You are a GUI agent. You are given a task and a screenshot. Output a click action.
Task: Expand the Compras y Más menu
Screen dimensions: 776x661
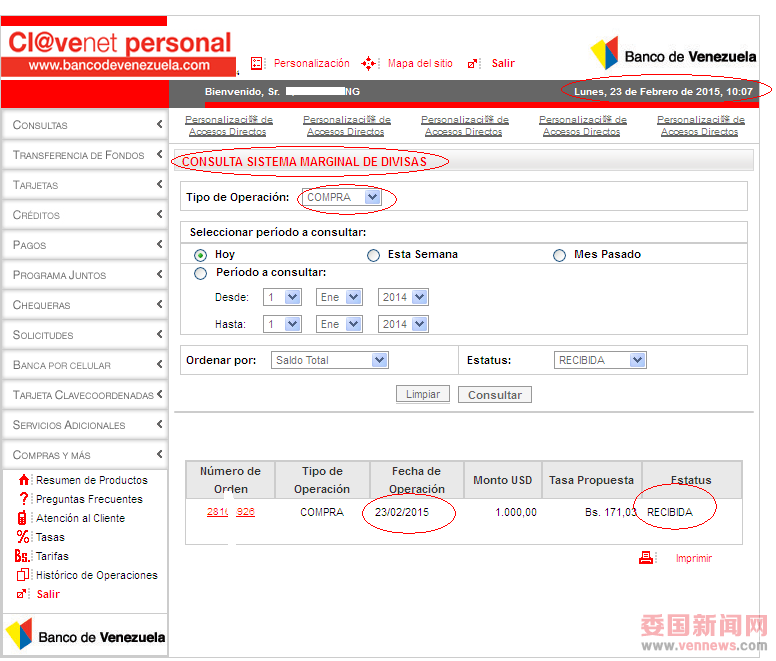[x=85, y=455]
